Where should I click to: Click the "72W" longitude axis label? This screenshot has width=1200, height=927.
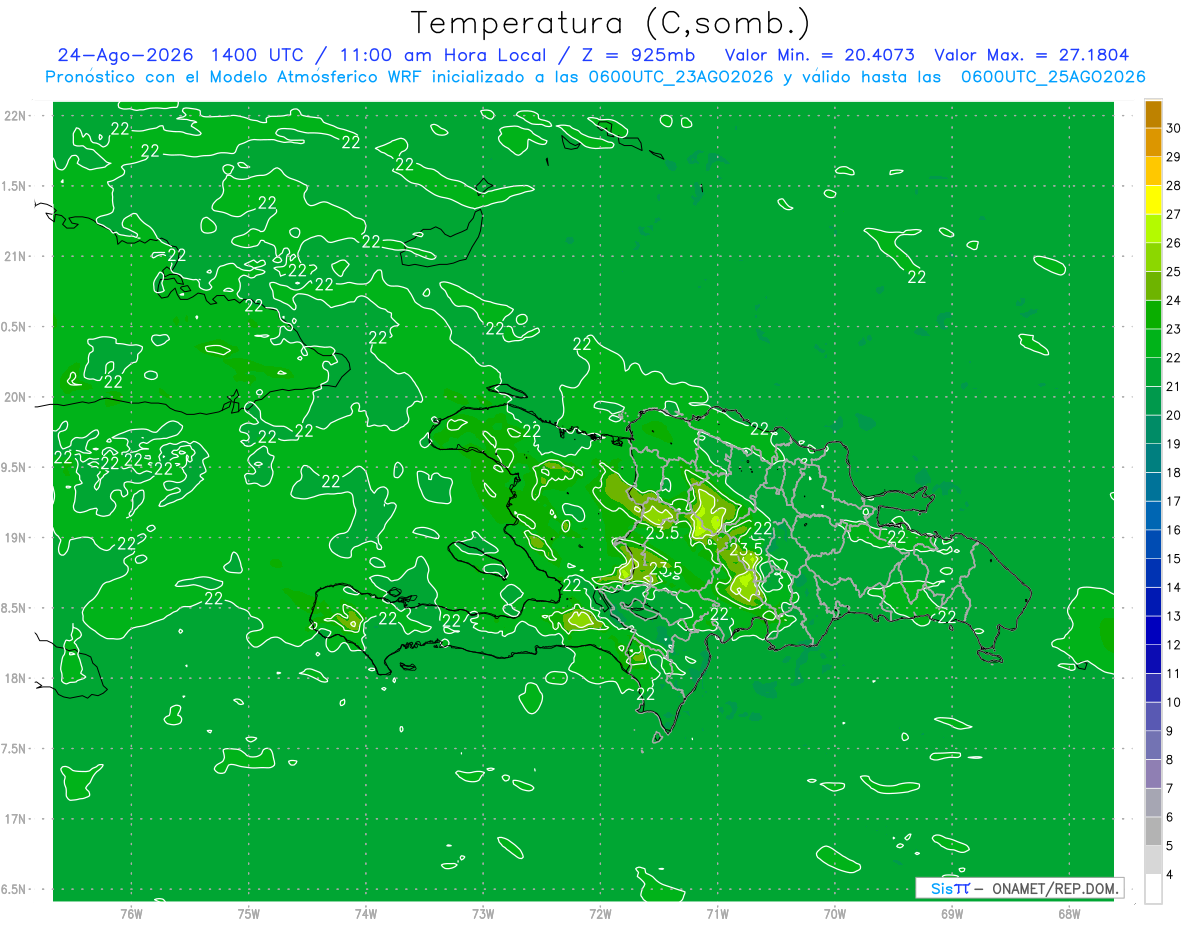coord(600,913)
